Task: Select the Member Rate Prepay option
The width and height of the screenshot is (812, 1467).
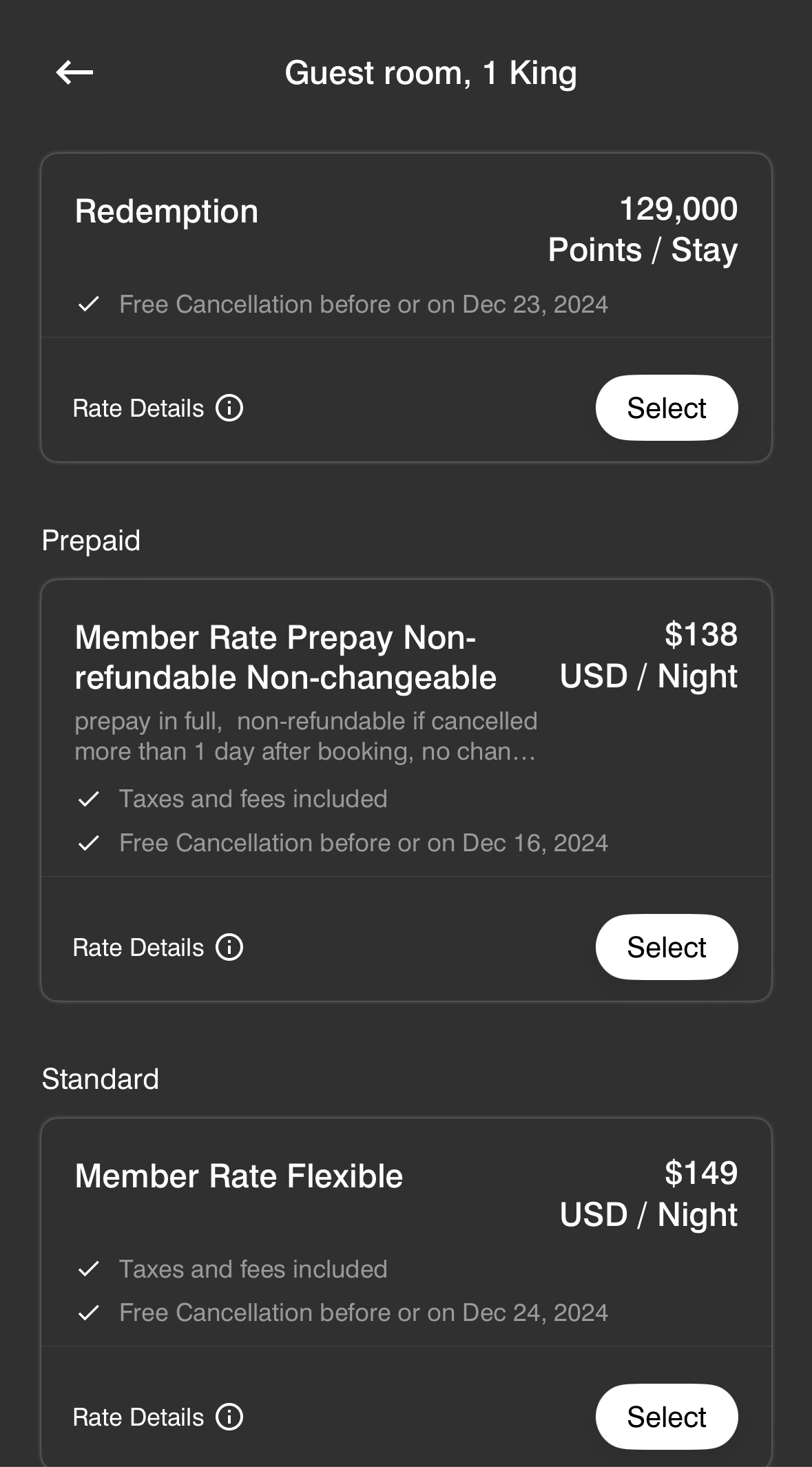Action: [666, 948]
